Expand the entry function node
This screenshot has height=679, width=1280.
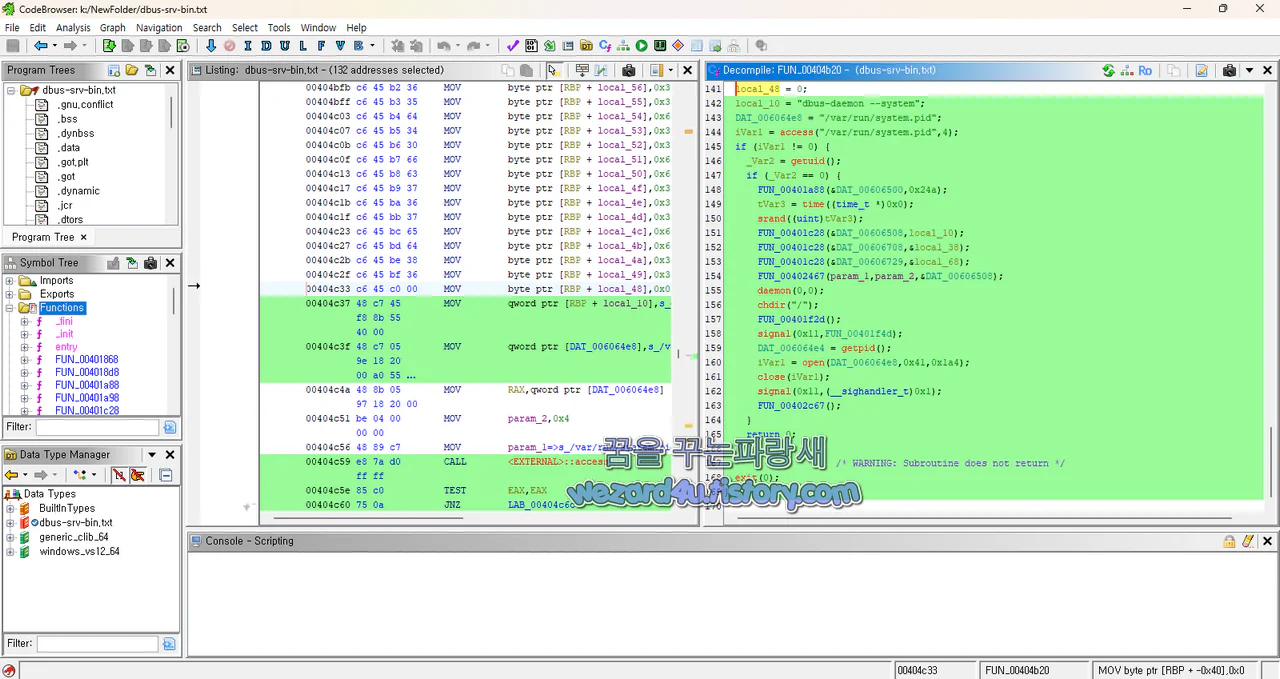[24, 347]
